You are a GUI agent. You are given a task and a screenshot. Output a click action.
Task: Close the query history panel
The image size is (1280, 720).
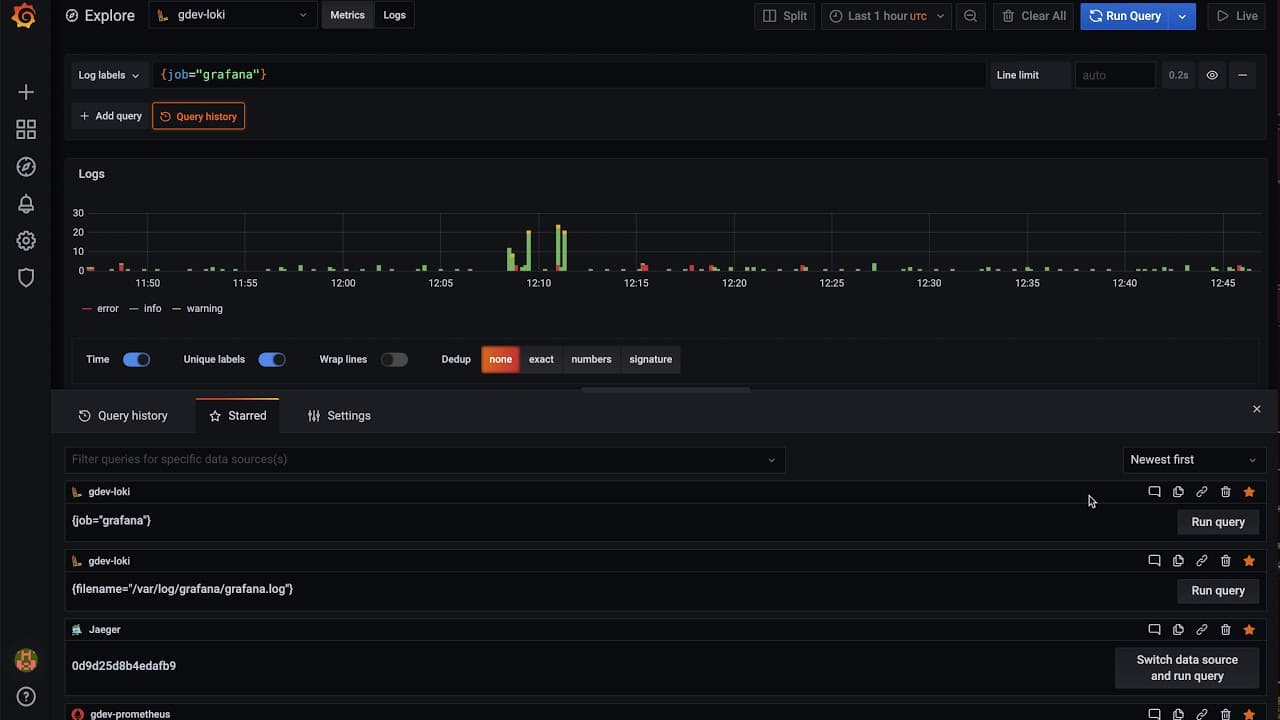point(1257,409)
